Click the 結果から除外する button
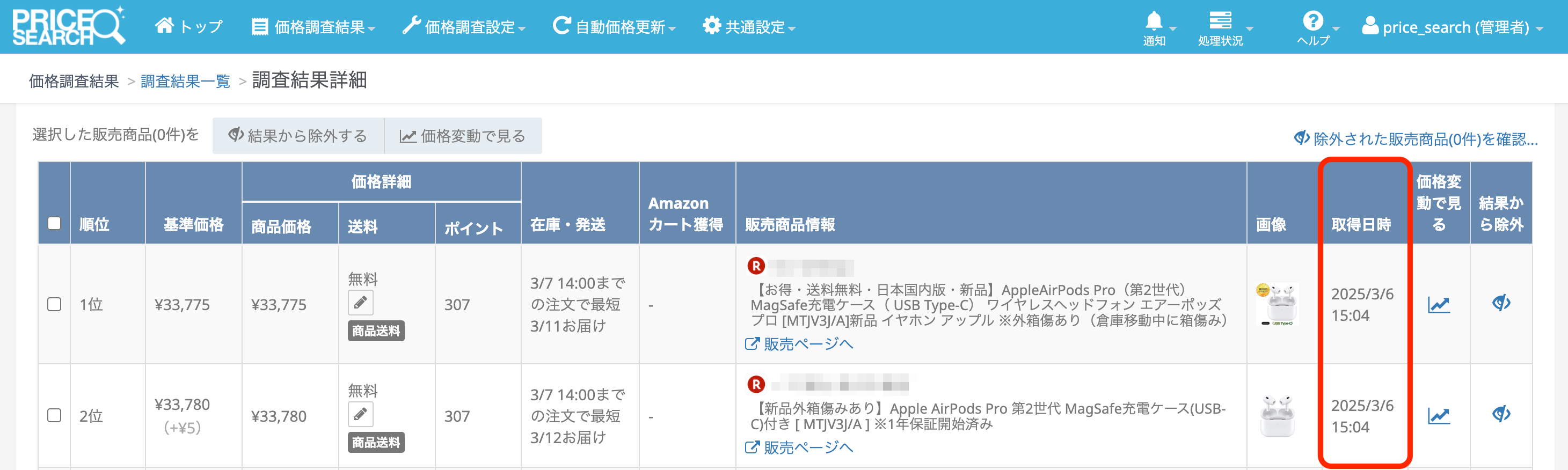Screen dimensions: 1568x470 (298, 136)
